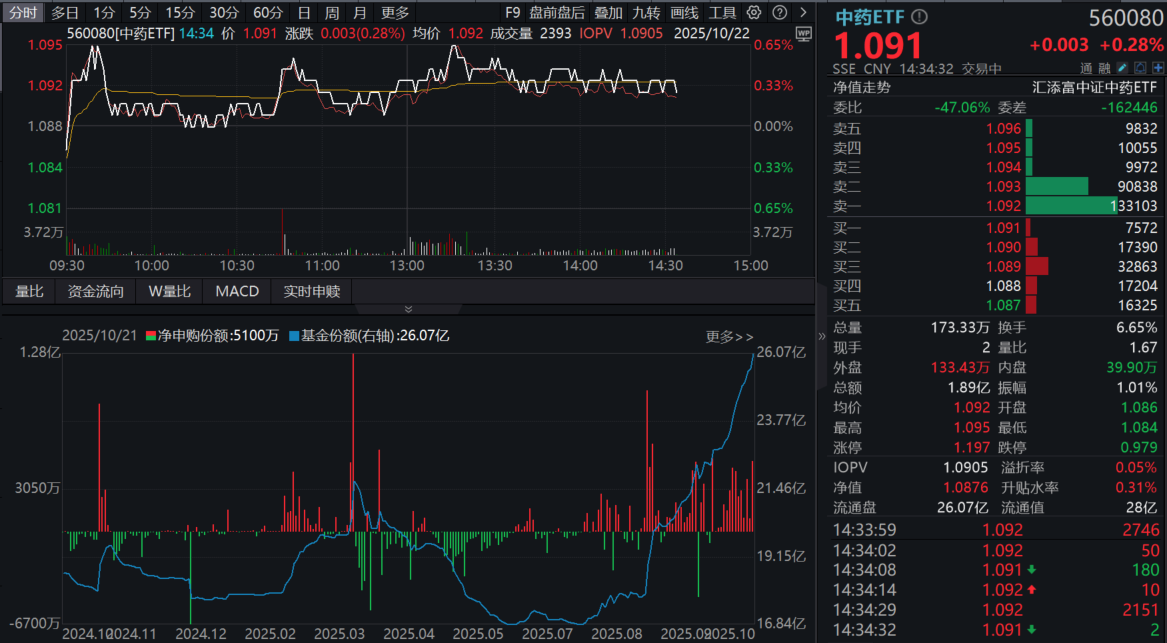
Task: Click the 卖一 ask price 1.092 row
Action: pyautogui.click(x=1000, y=207)
